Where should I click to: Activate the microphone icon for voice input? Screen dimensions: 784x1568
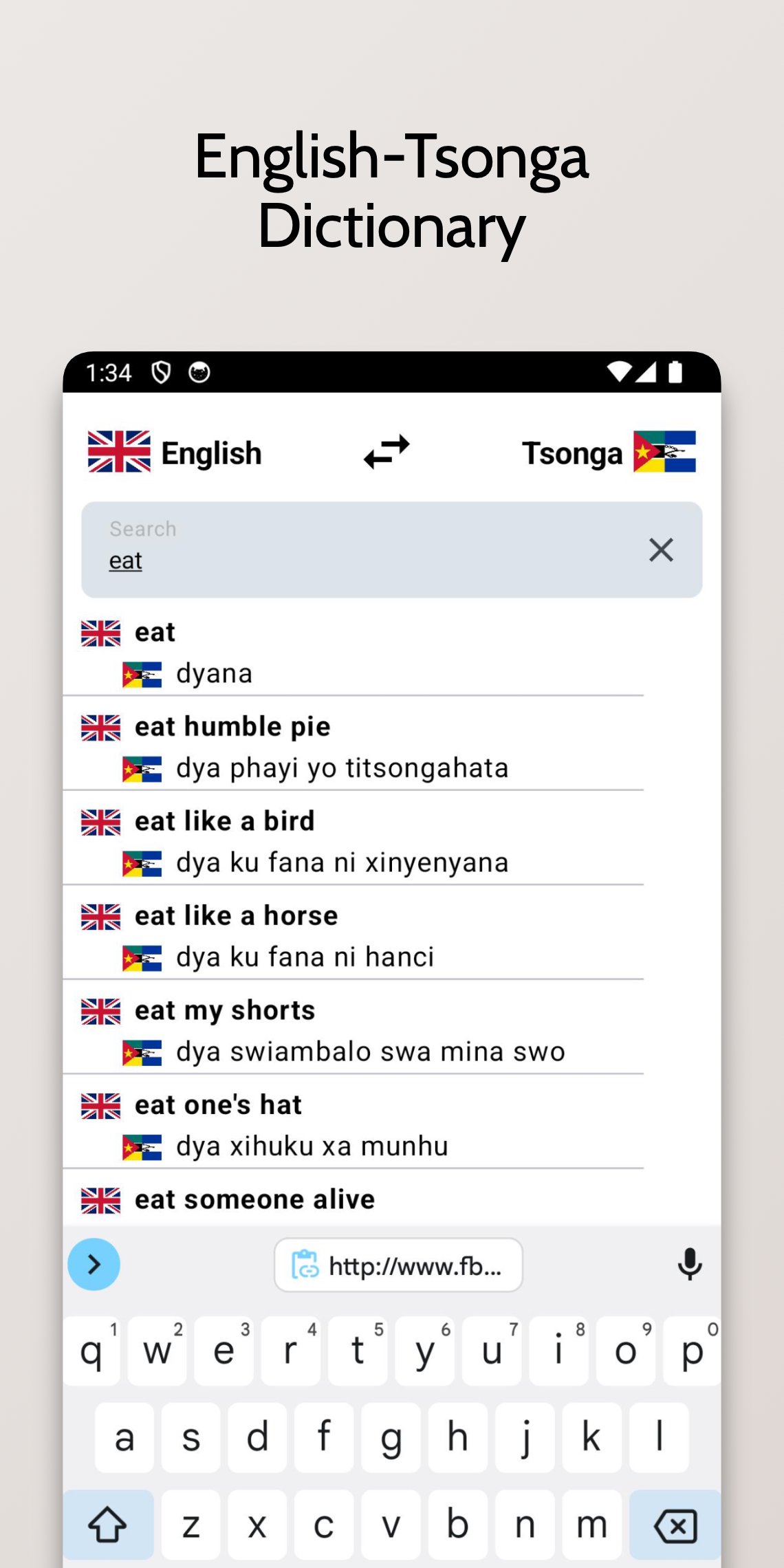[x=690, y=1265]
